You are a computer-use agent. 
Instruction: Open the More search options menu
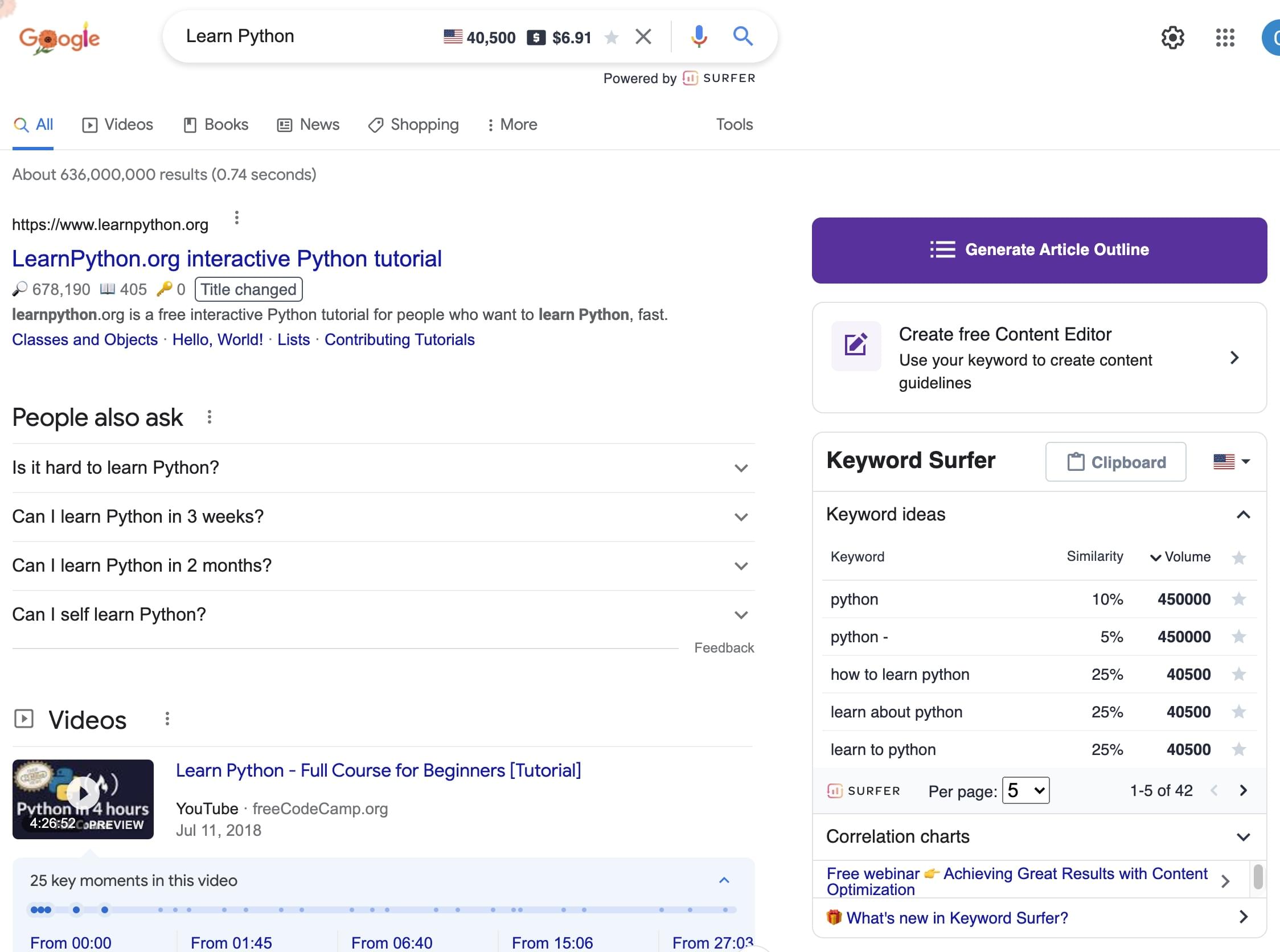(512, 125)
